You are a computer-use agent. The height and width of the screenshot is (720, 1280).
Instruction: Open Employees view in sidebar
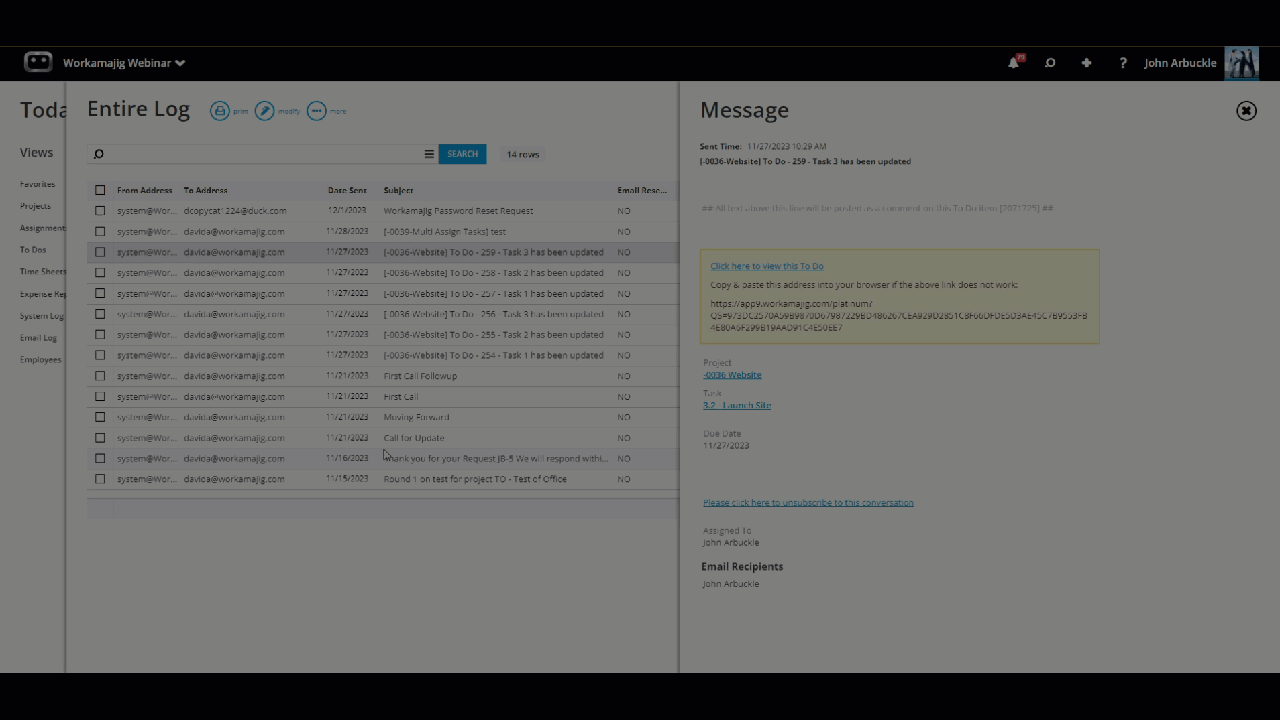pyautogui.click(x=41, y=360)
